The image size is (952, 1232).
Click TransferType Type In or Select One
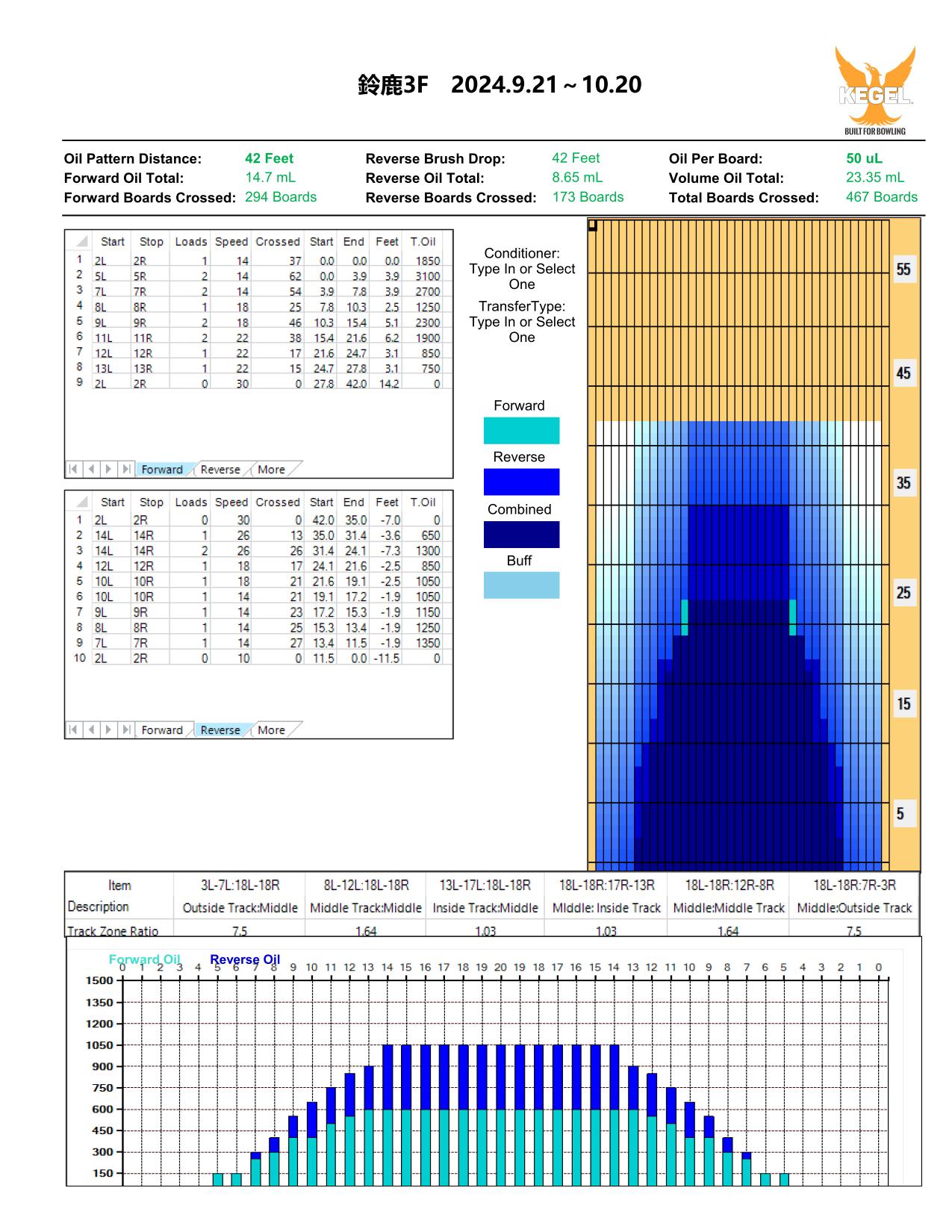point(522,322)
